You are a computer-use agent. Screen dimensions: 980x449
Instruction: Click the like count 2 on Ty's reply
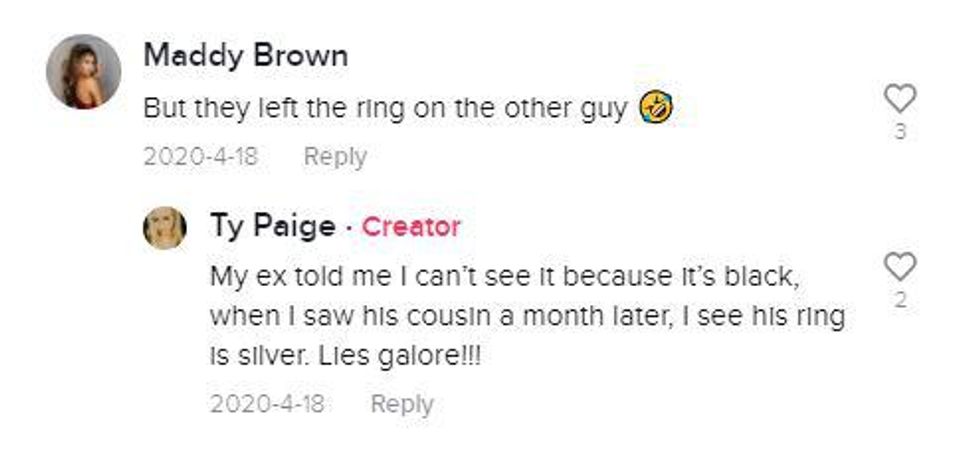click(900, 299)
